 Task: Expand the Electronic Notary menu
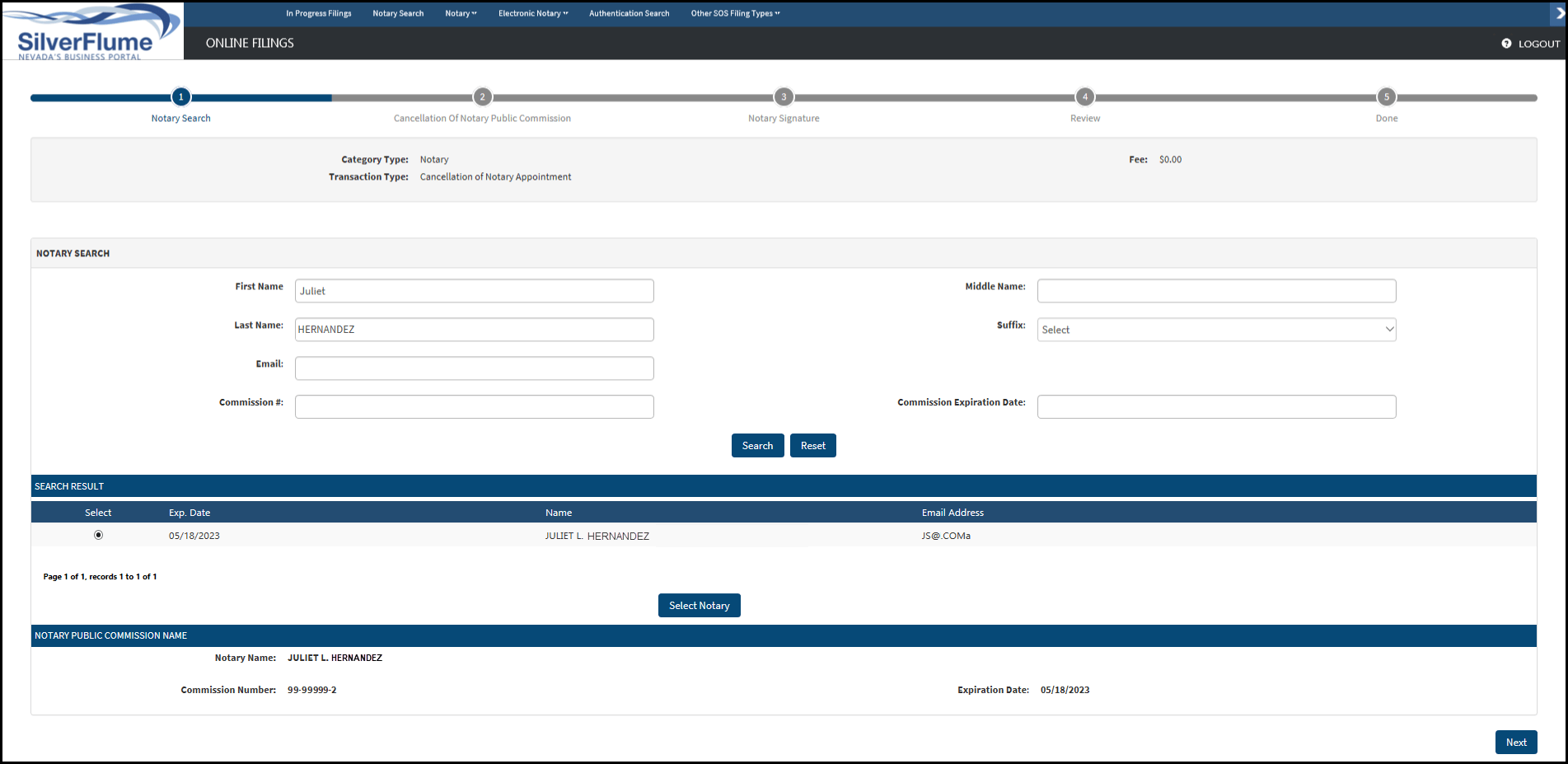[532, 13]
